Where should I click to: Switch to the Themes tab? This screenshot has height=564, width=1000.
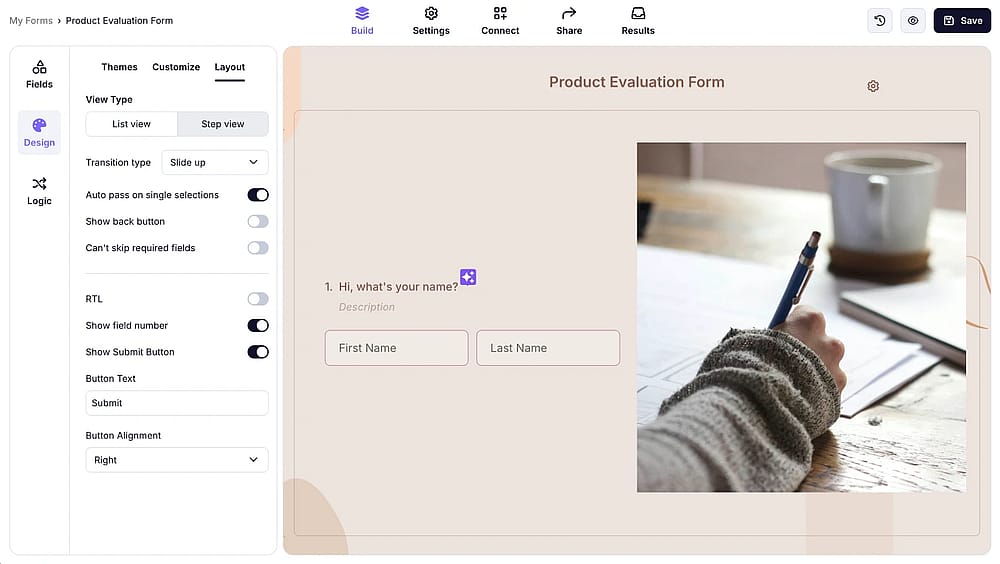coord(119,67)
